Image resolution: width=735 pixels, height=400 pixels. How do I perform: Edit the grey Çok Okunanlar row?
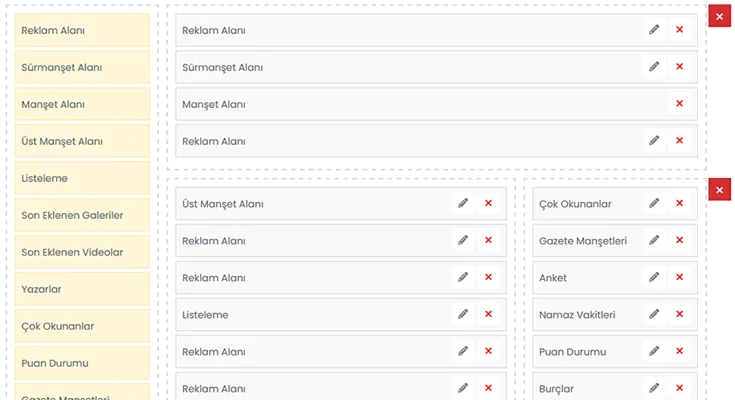pyautogui.click(x=654, y=203)
